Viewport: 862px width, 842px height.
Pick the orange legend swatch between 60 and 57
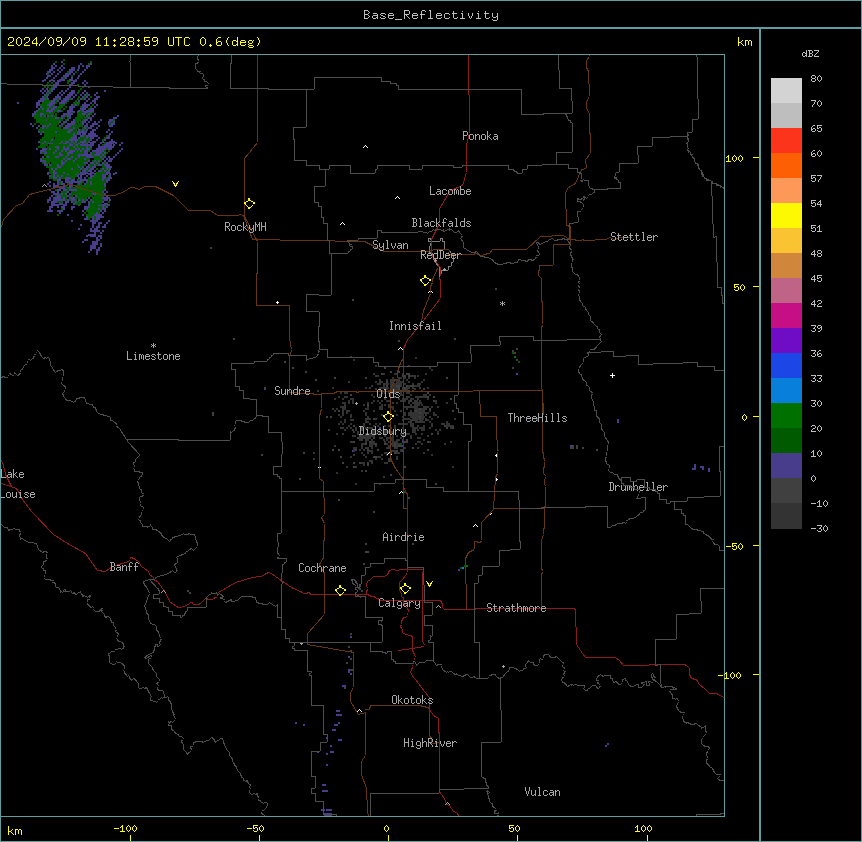click(786, 165)
